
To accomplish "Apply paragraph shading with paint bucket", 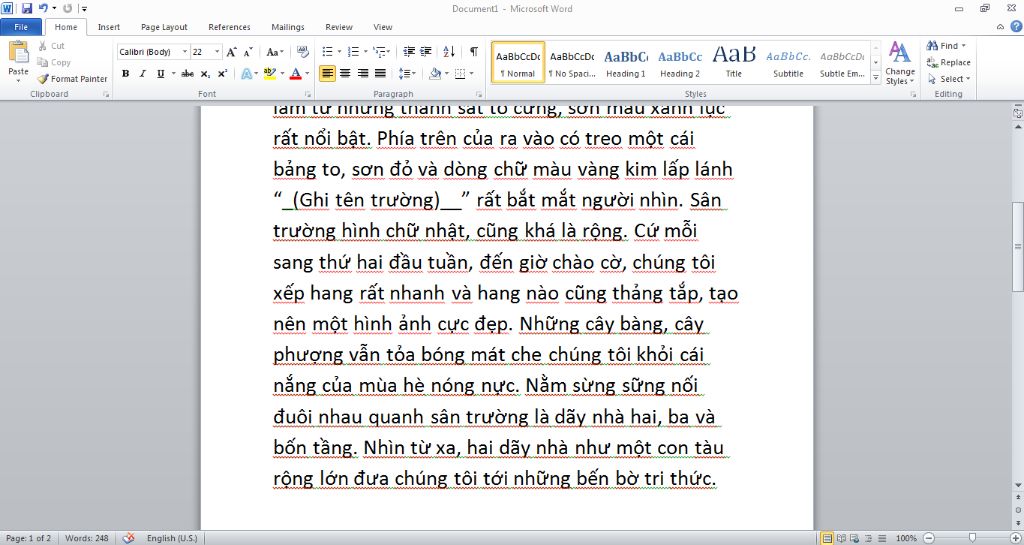I will click(435, 74).
